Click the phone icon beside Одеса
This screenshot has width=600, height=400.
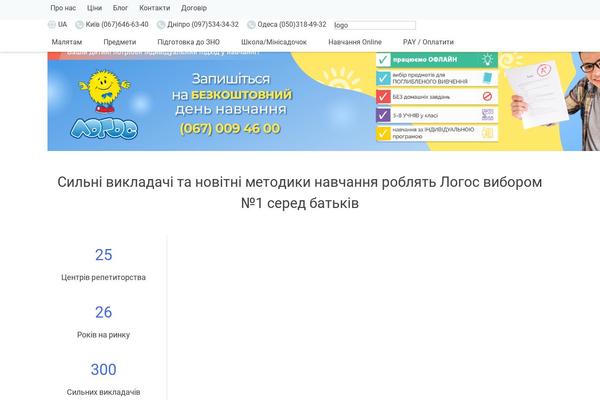point(251,24)
